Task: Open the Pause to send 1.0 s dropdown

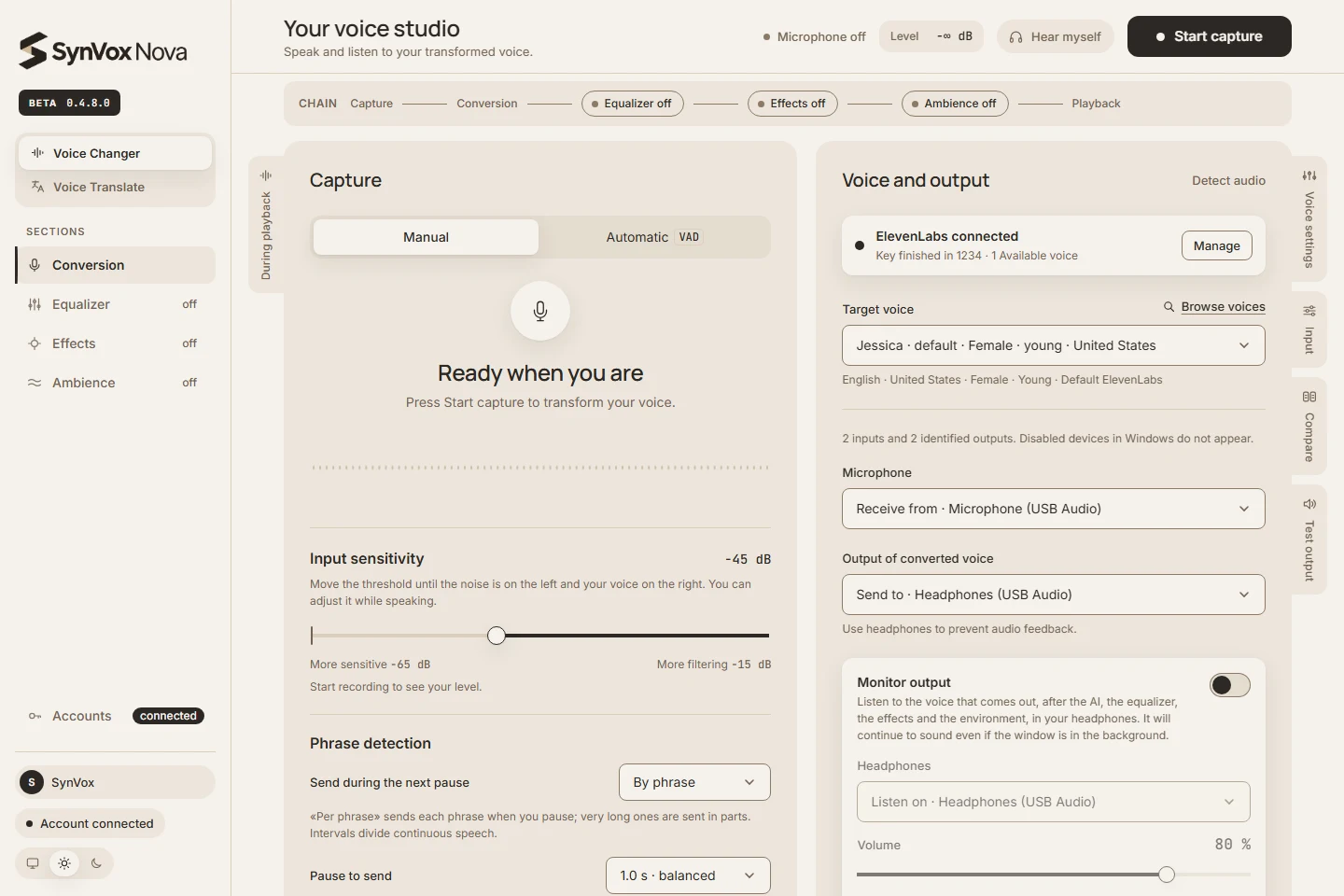Action: (x=688, y=875)
